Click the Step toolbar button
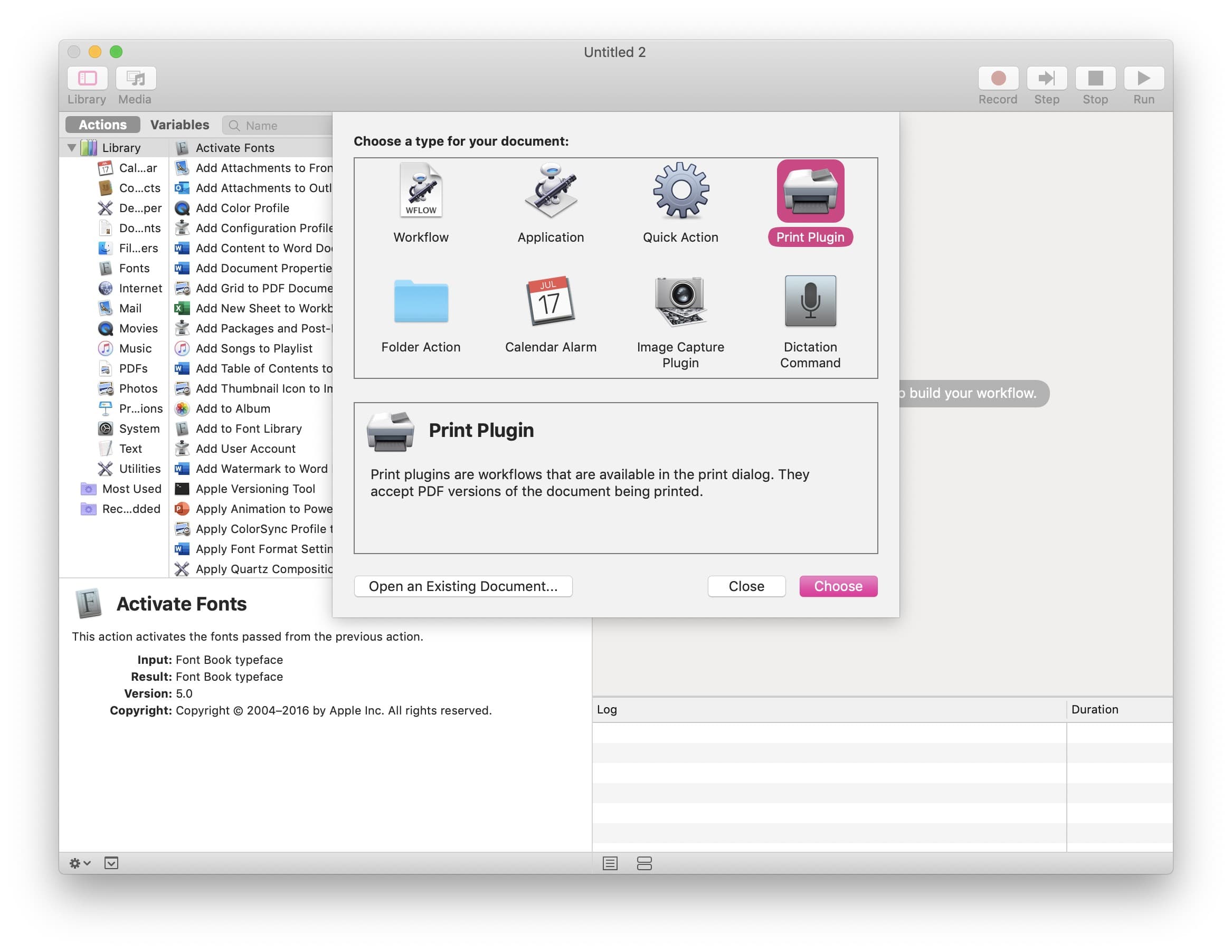 click(x=1046, y=78)
